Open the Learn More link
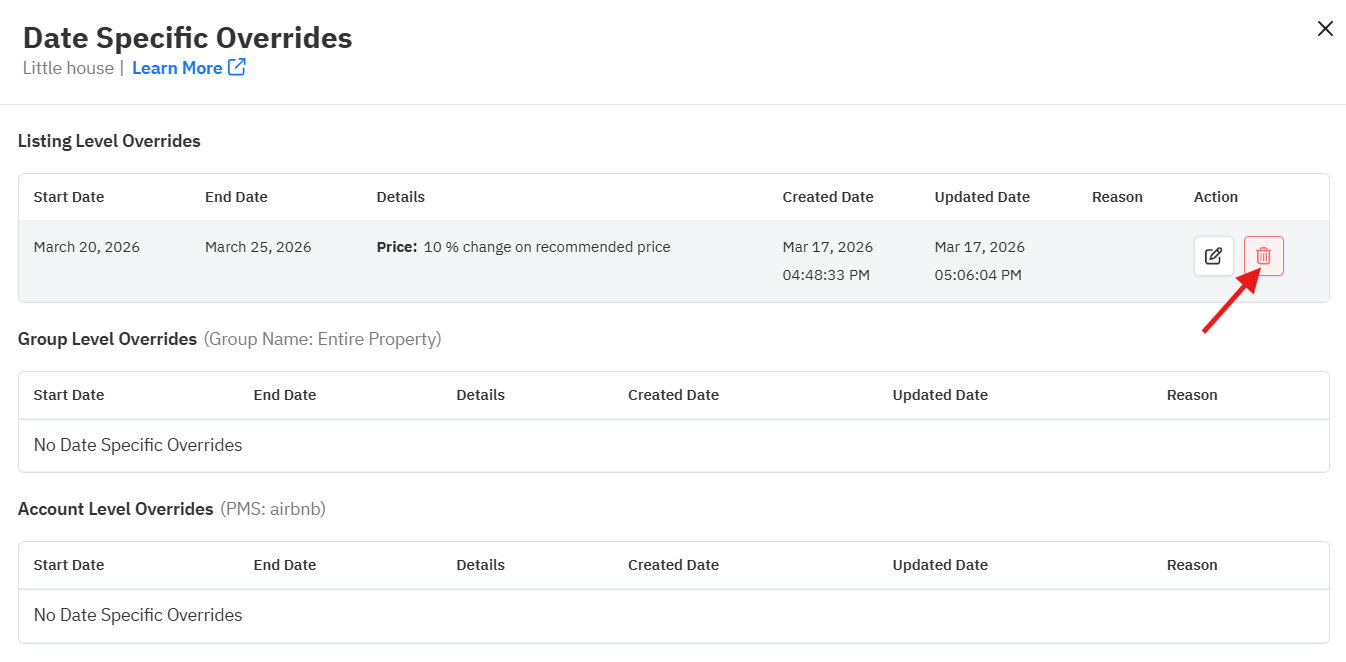Image resolution: width=1346 pixels, height=662 pixels. click(x=177, y=68)
